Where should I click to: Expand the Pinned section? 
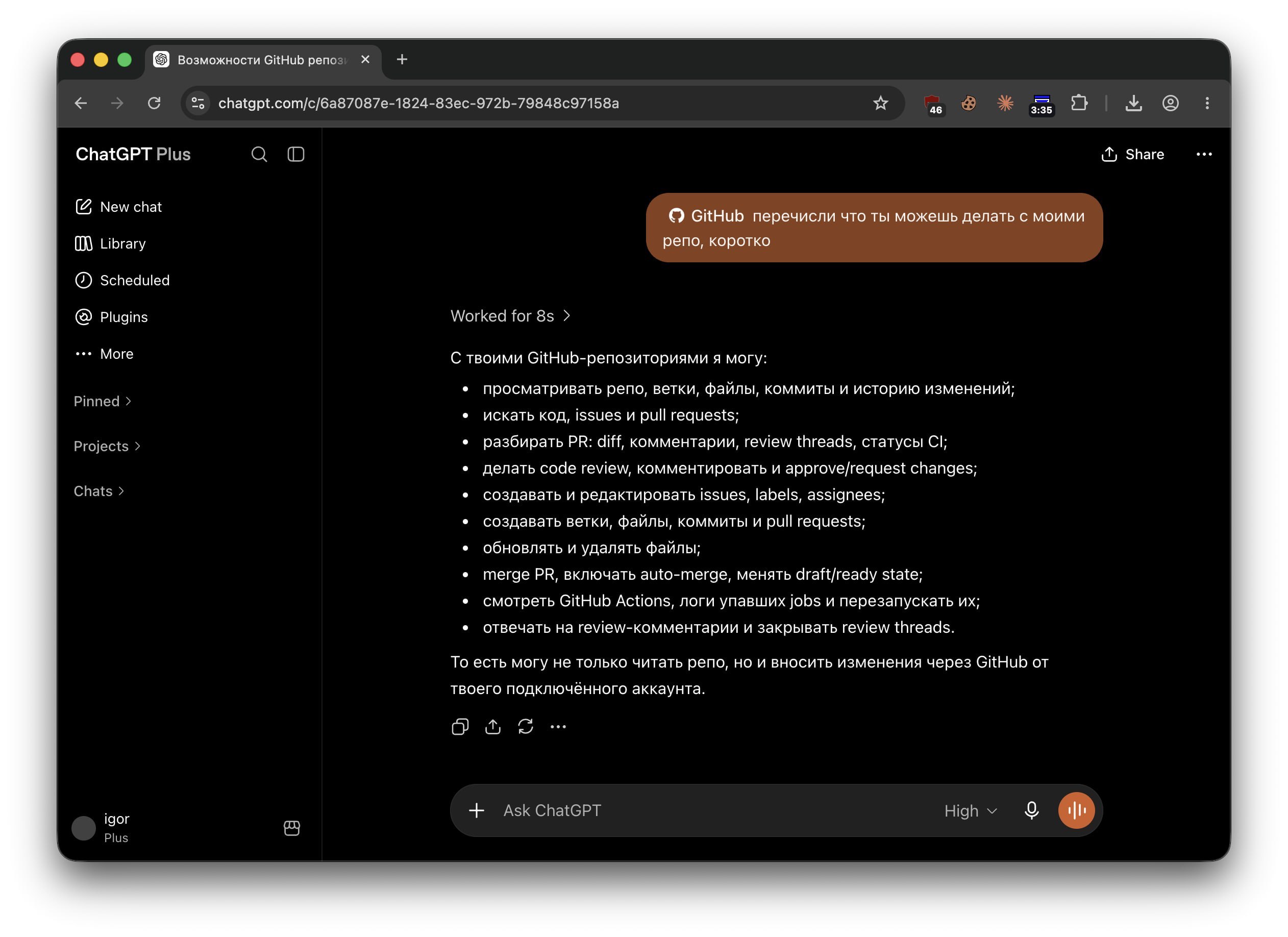(x=102, y=402)
